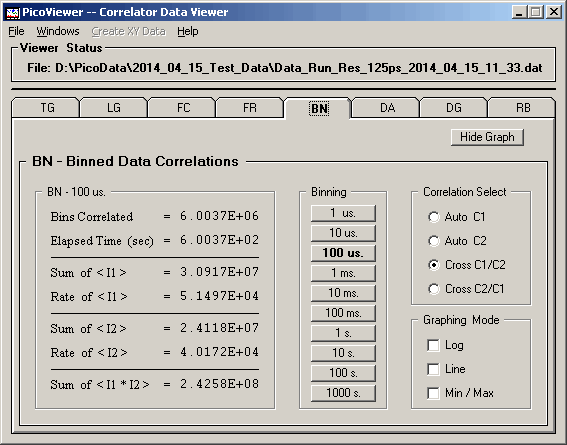567x445 pixels.
Task: Click the Hide Graph button
Action: (487, 137)
